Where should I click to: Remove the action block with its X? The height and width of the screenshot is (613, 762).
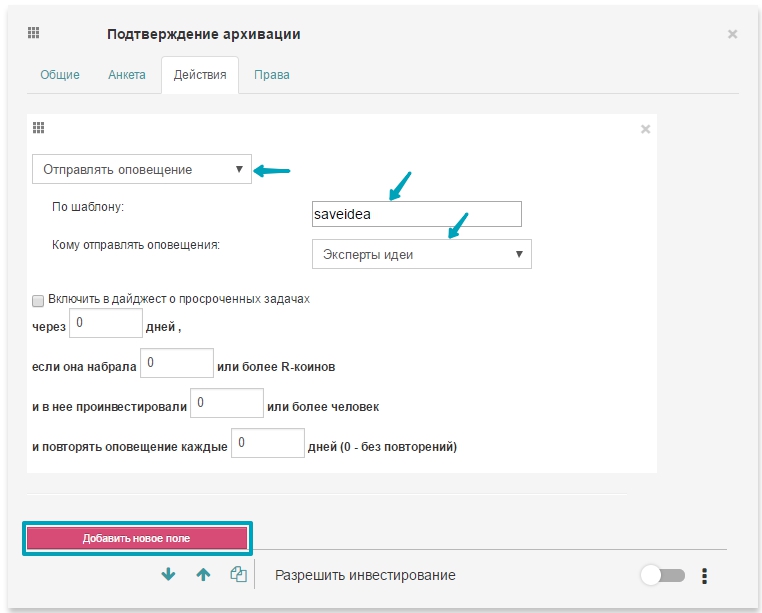645,129
